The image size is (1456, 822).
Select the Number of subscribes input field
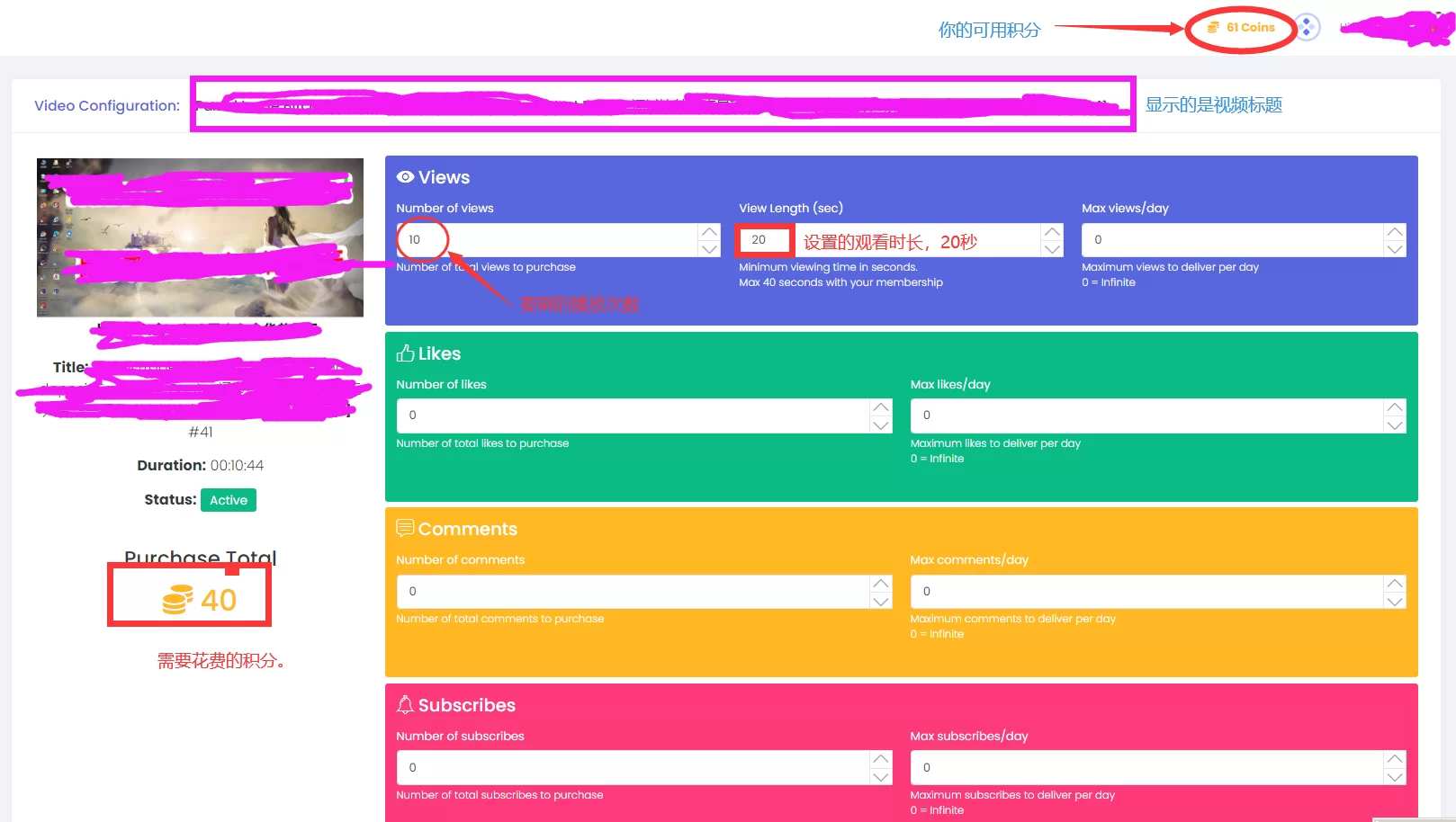click(630, 768)
